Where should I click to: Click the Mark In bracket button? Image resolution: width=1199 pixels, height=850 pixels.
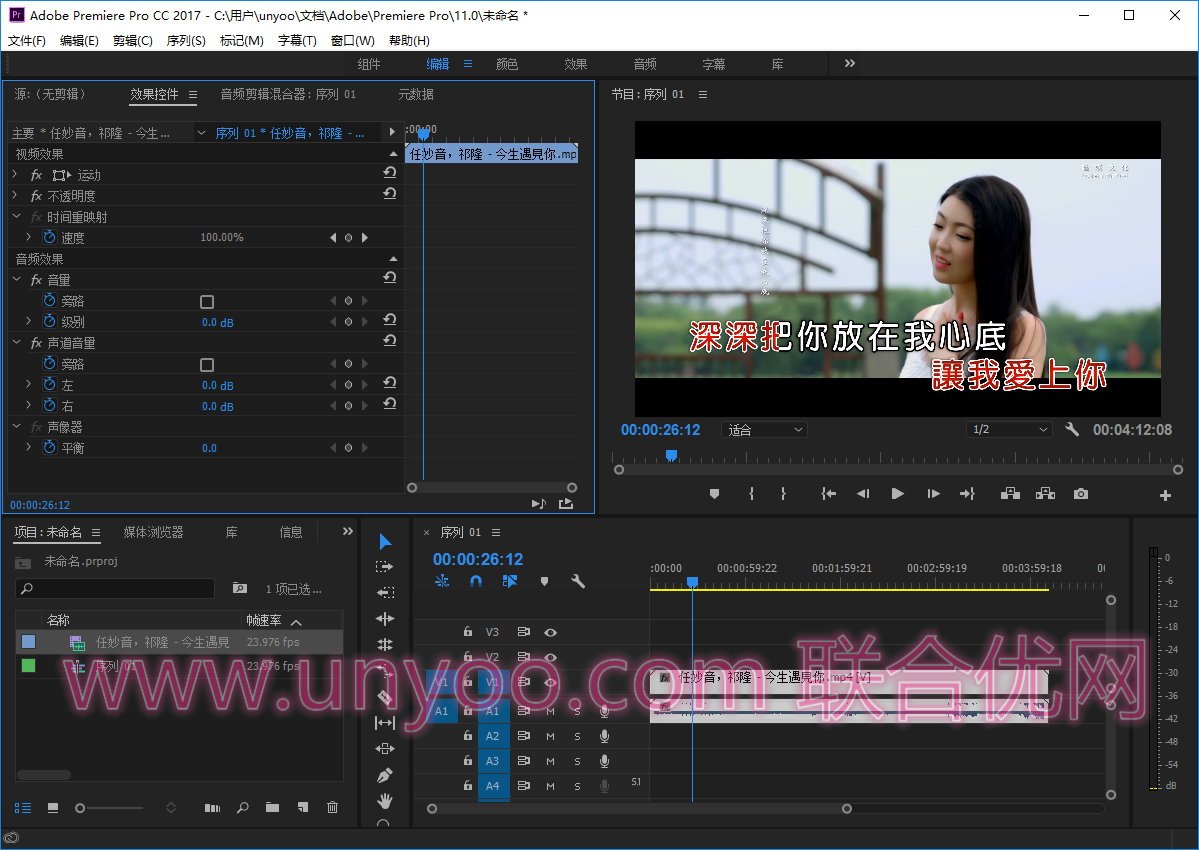[752, 494]
